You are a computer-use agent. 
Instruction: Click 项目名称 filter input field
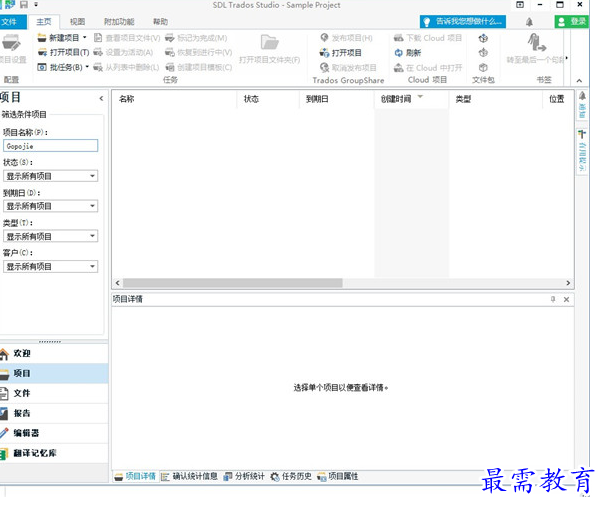pos(50,146)
